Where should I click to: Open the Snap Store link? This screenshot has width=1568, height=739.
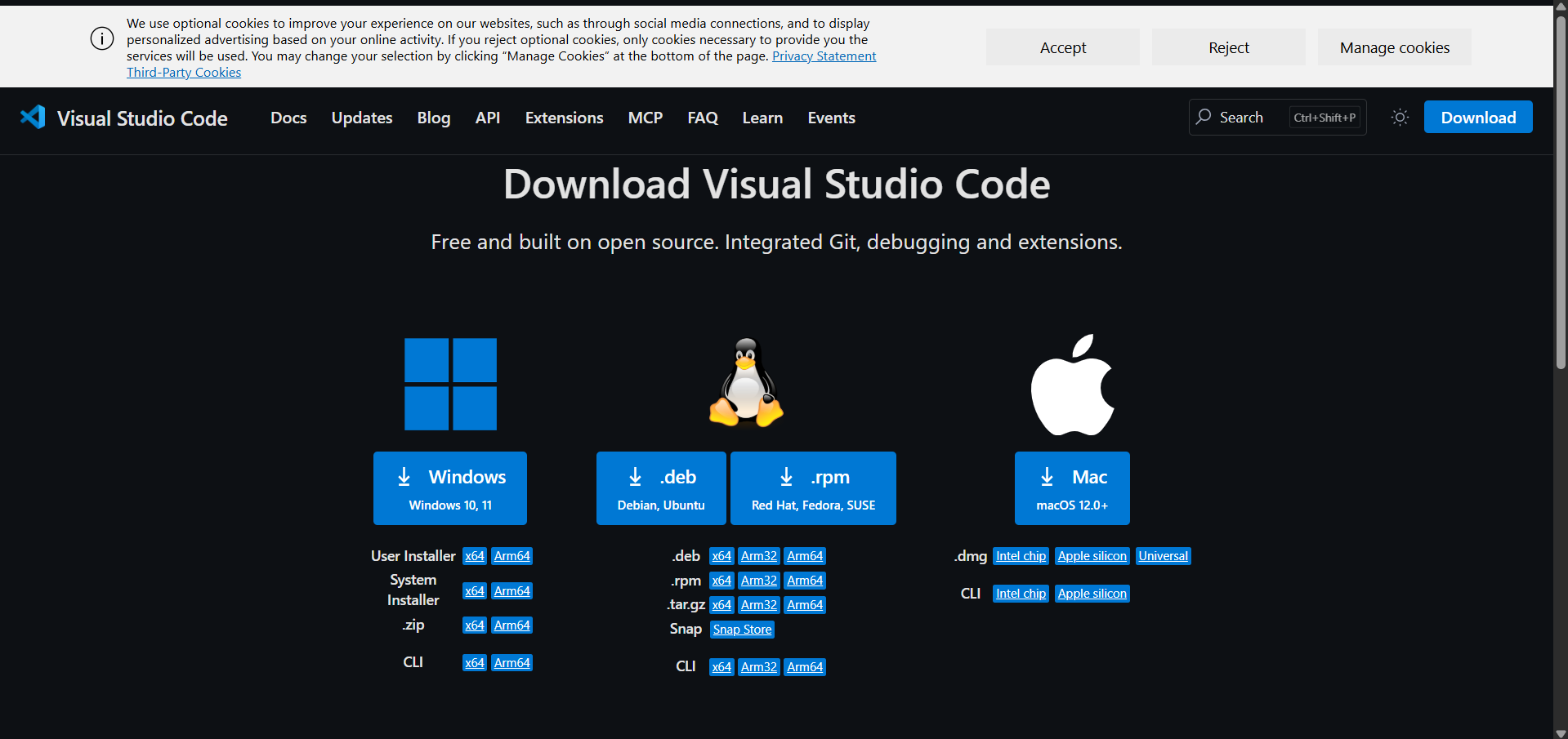click(742, 630)
